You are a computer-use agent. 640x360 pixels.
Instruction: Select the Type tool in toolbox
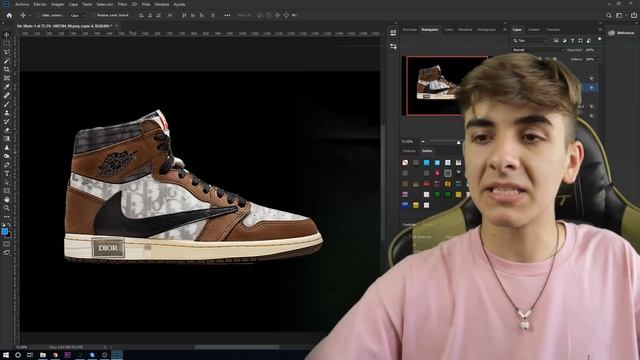click(x=7, y=173)
